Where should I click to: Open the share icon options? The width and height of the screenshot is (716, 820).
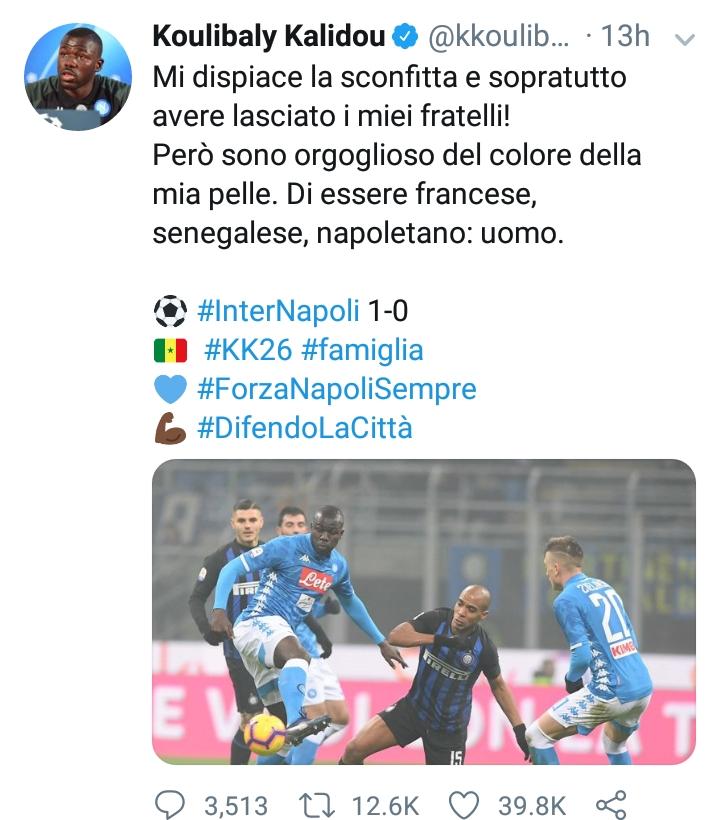(x=611, y=805)
